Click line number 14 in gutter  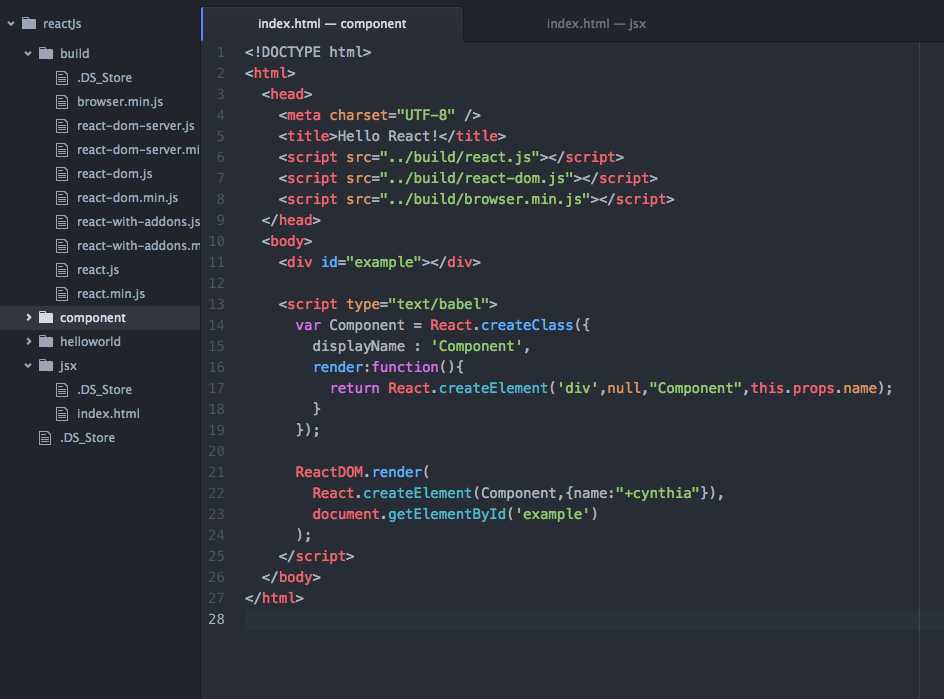tap(216, 325)
